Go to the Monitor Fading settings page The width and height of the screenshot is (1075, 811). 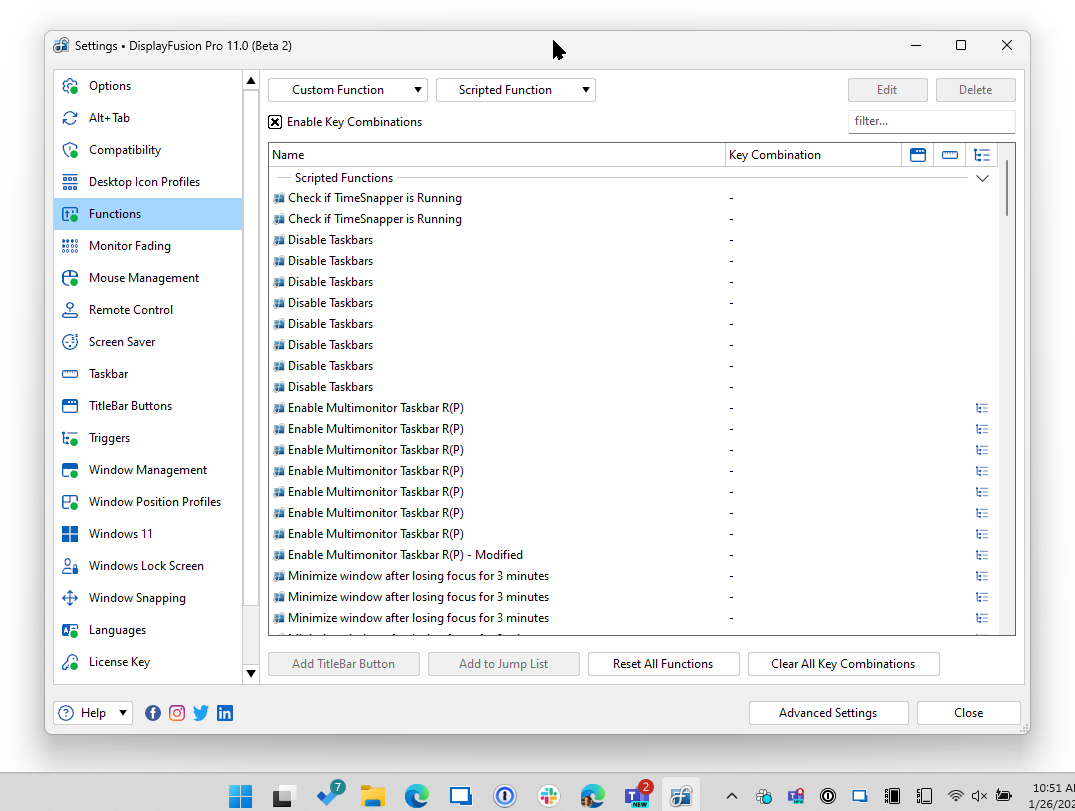pyautogui.click(x=129, y=246)
